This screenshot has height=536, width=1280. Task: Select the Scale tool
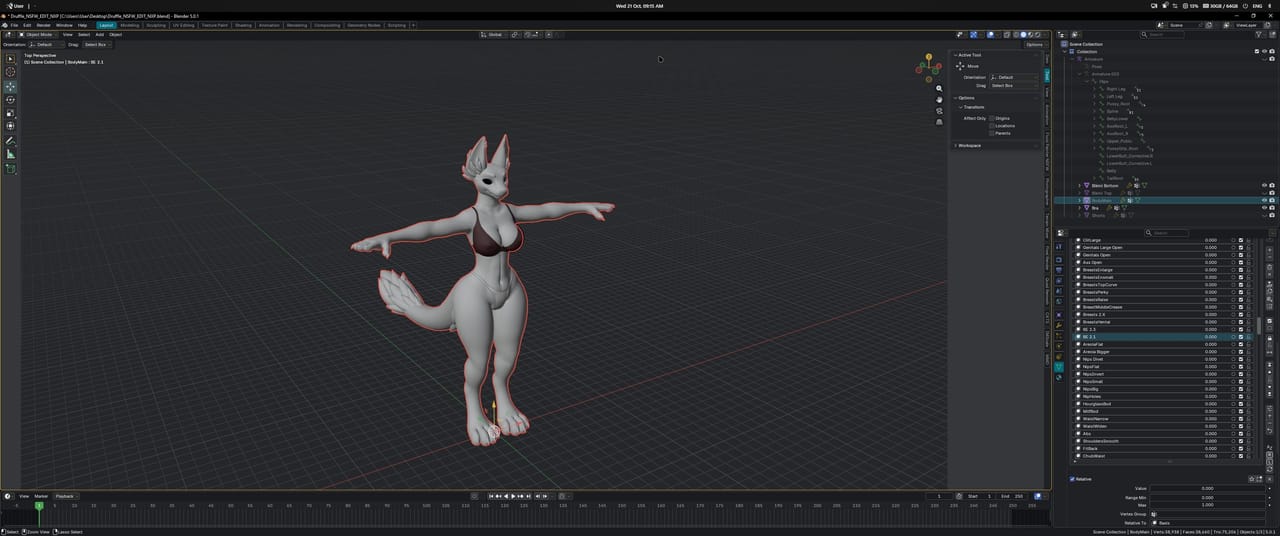tap(11, 113)
